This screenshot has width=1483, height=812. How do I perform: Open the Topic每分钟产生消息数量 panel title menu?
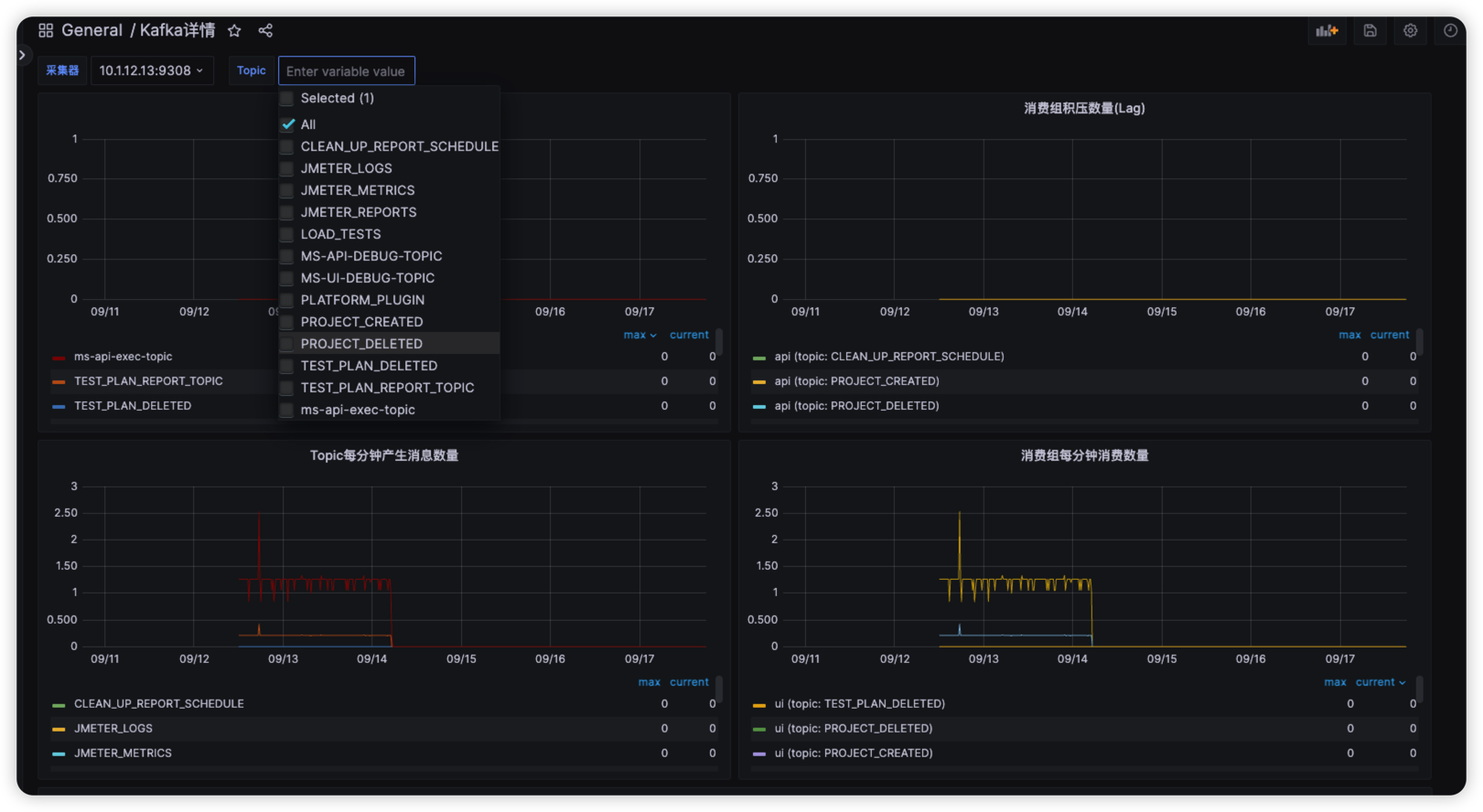[x=384, y=455]
